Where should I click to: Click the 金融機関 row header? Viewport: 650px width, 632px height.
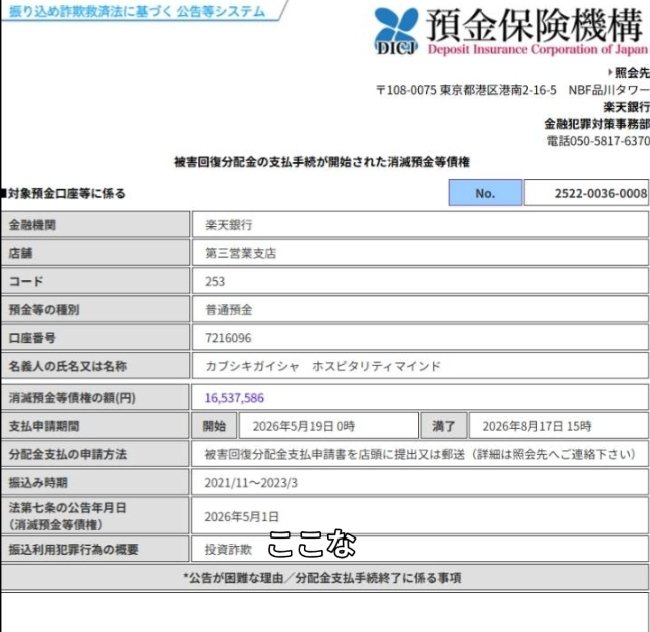(95, 225)
